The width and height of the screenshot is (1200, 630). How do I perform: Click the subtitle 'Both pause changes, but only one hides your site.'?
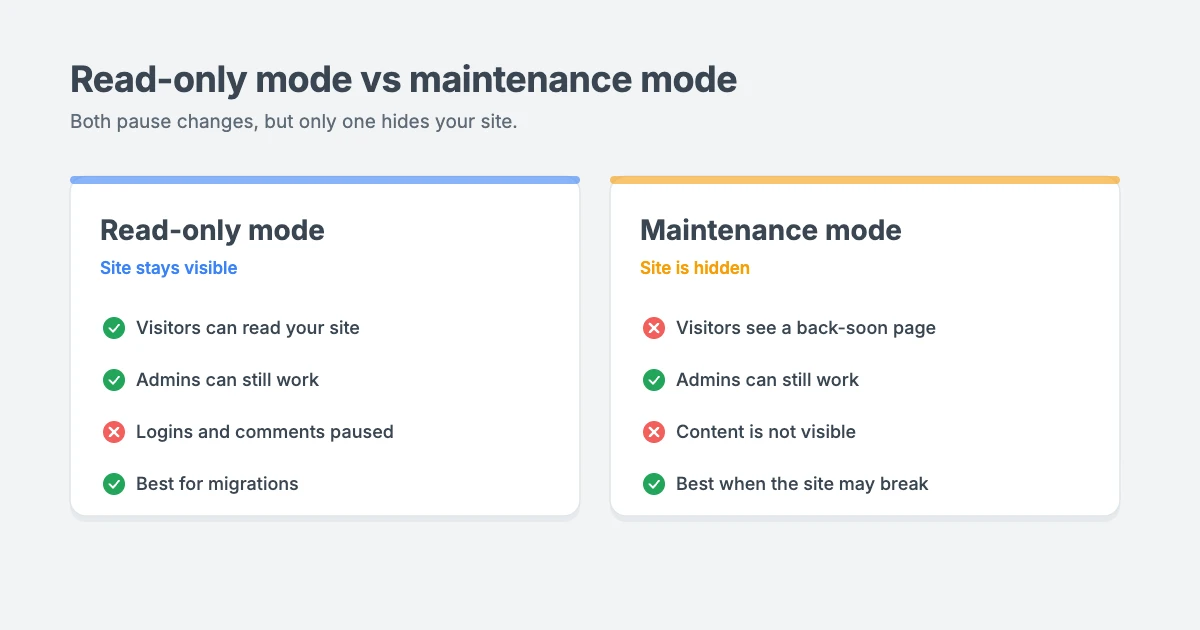click(x=294, y=122)
